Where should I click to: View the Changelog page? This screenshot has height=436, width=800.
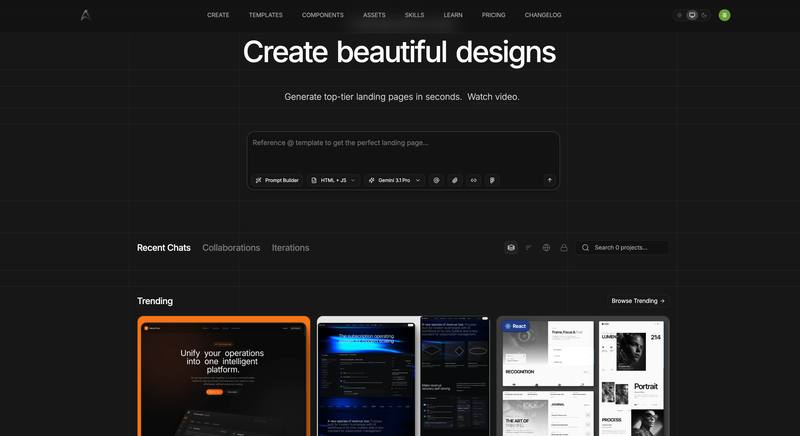click(543, 15)
